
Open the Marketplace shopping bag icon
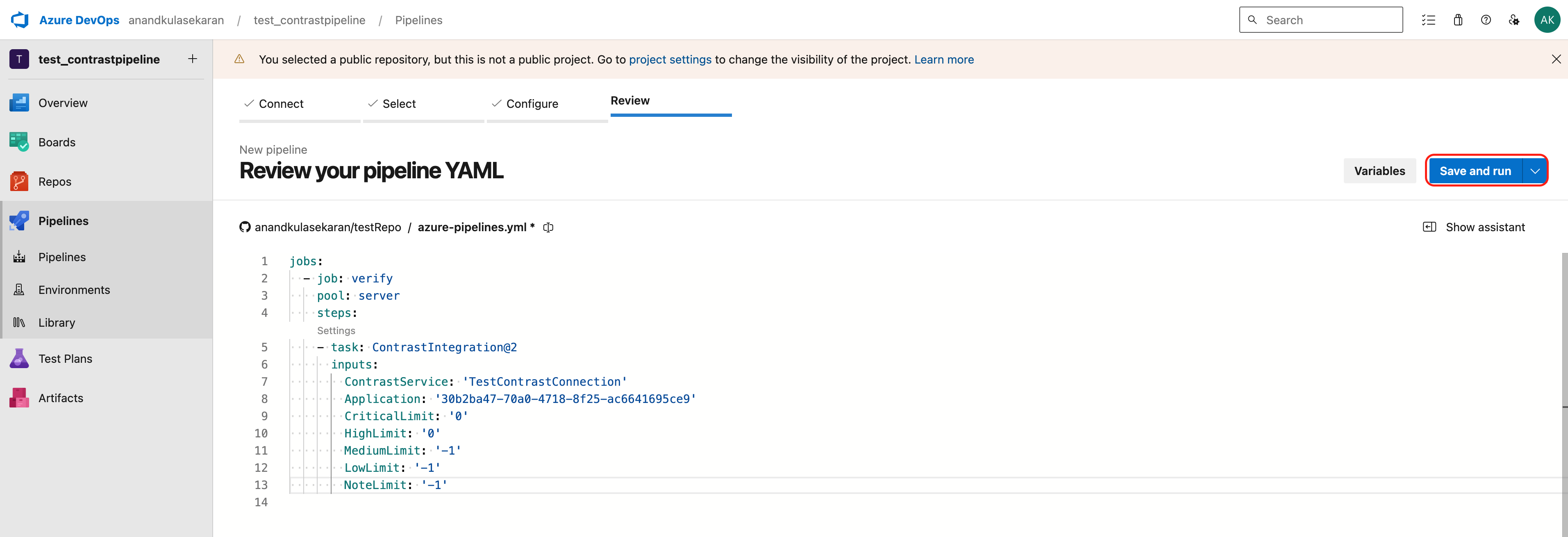1458,20
